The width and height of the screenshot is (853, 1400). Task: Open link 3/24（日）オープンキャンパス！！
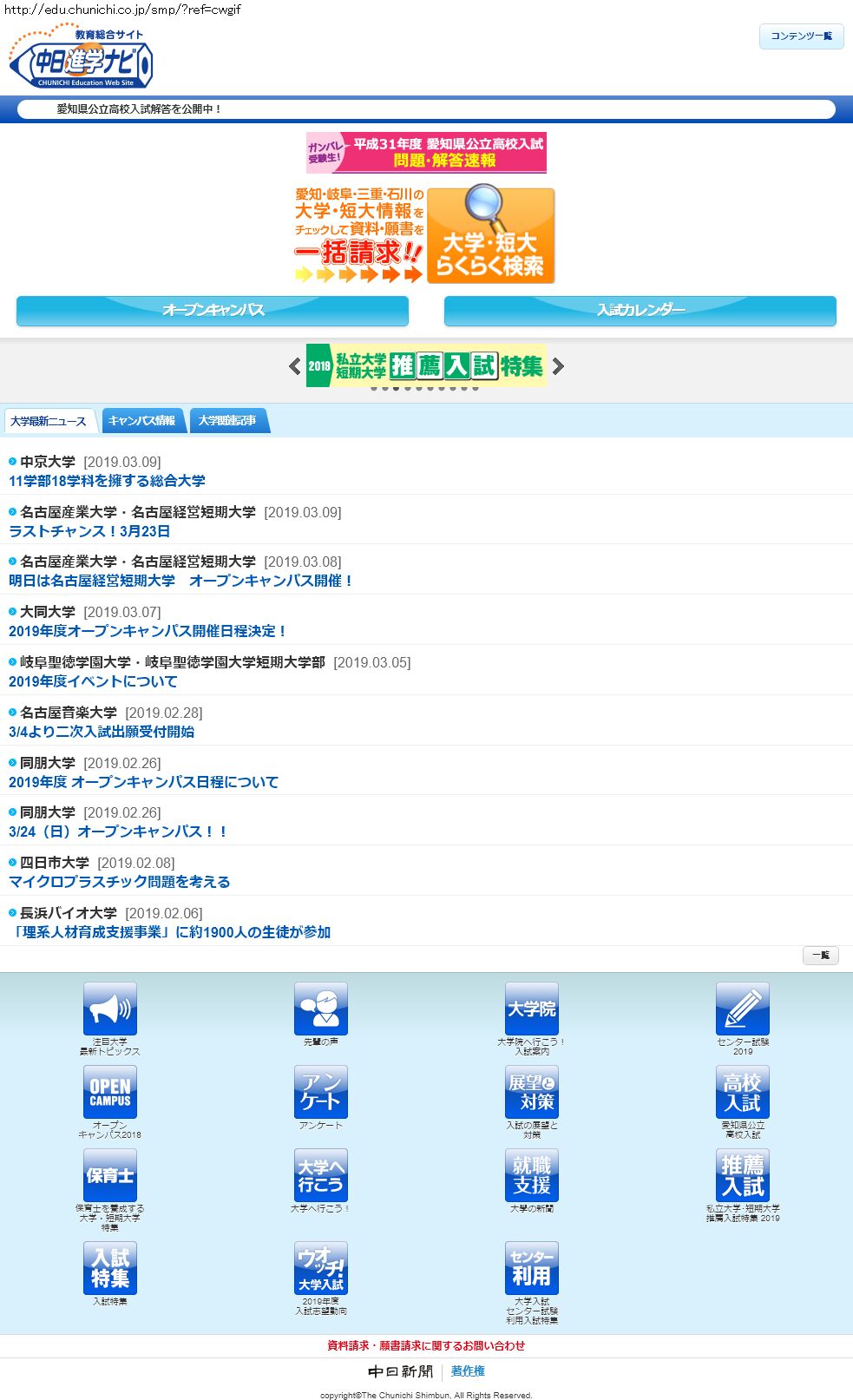pos(119,831)
